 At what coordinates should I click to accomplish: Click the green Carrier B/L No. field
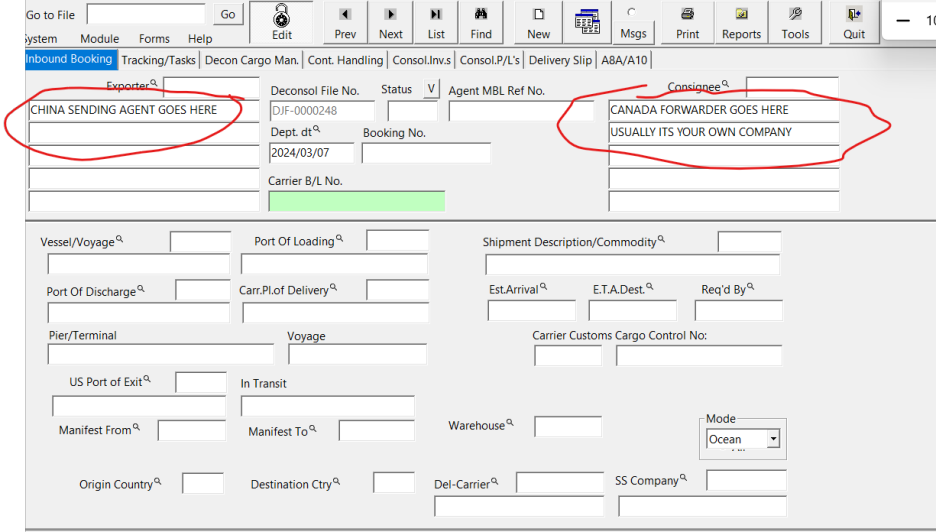tap(357, 202)
